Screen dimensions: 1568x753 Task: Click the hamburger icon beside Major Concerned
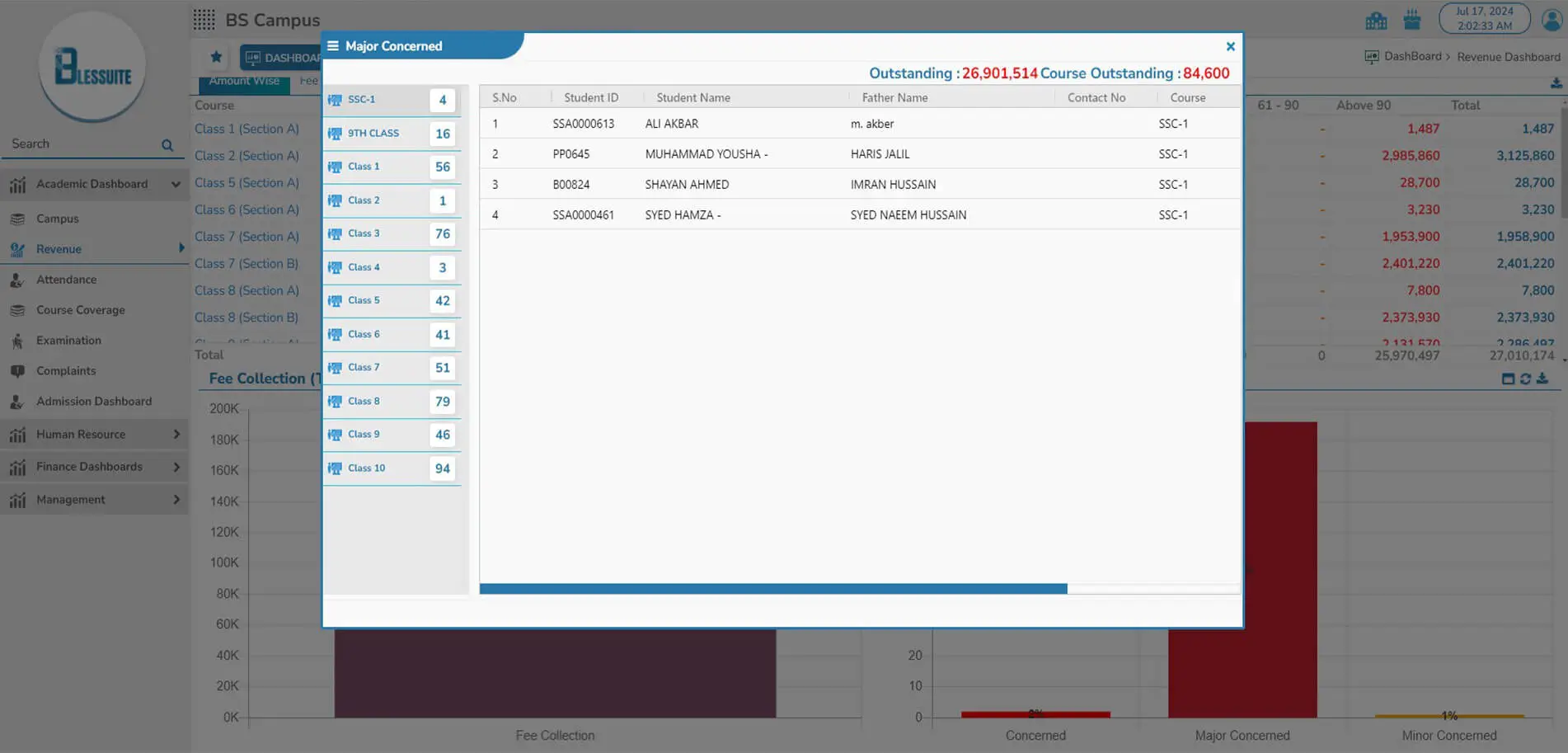[x=333, y=46]
